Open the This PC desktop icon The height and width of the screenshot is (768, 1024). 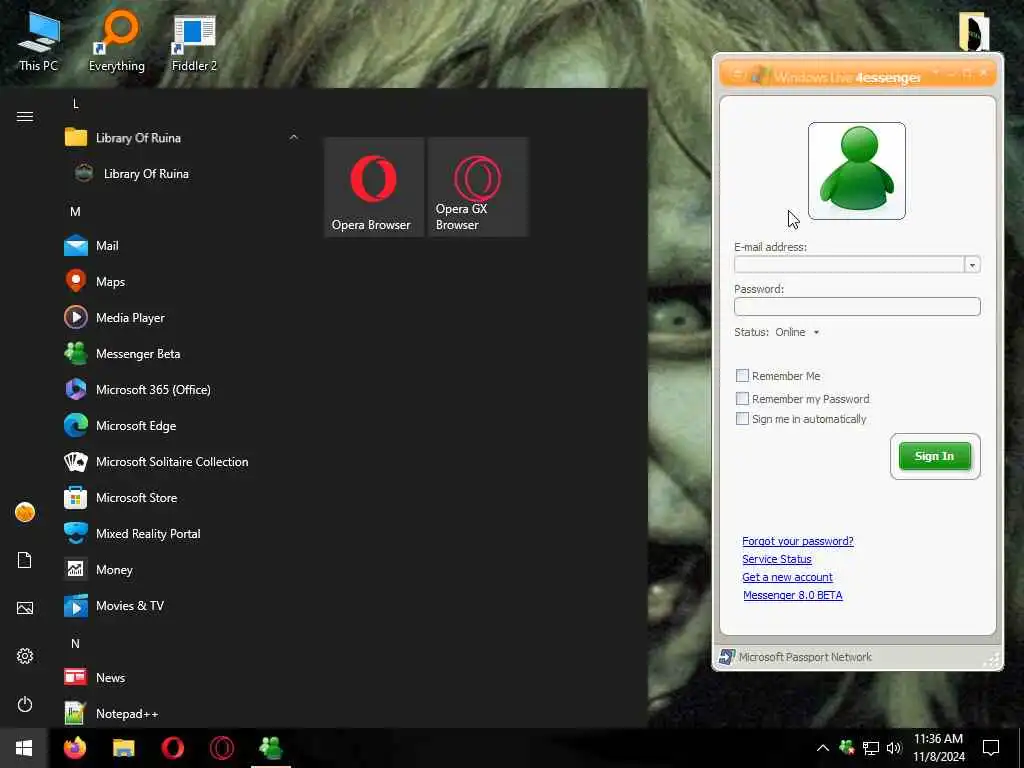[39, 42]
